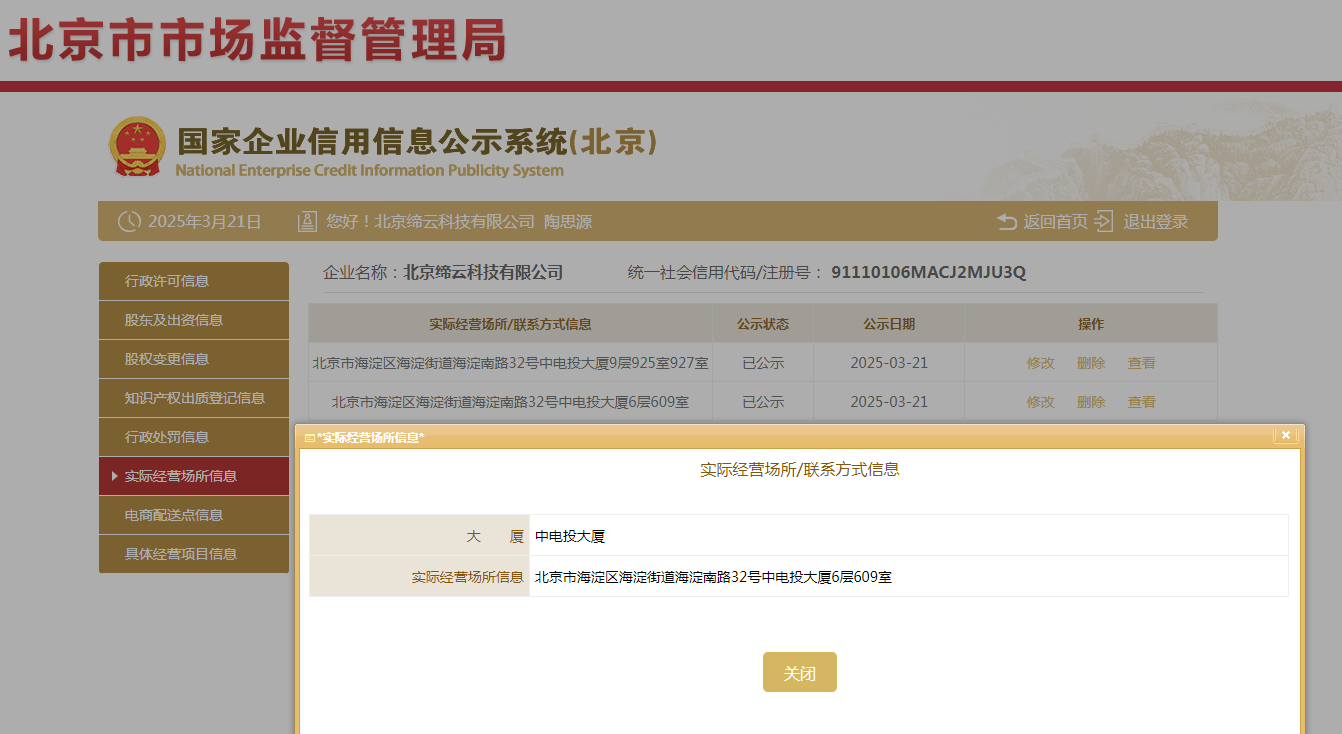
Task: Click the national emblem logo
Action: coord(137,148)
